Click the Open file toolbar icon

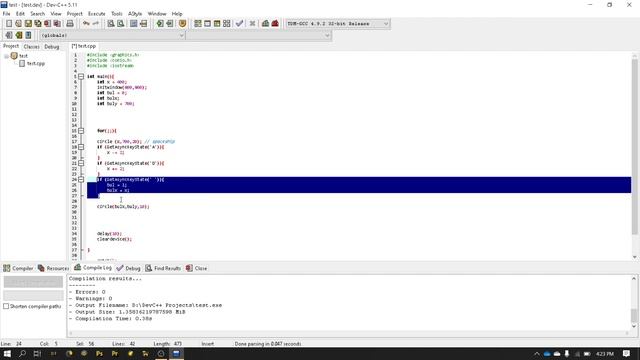[18, 24]
